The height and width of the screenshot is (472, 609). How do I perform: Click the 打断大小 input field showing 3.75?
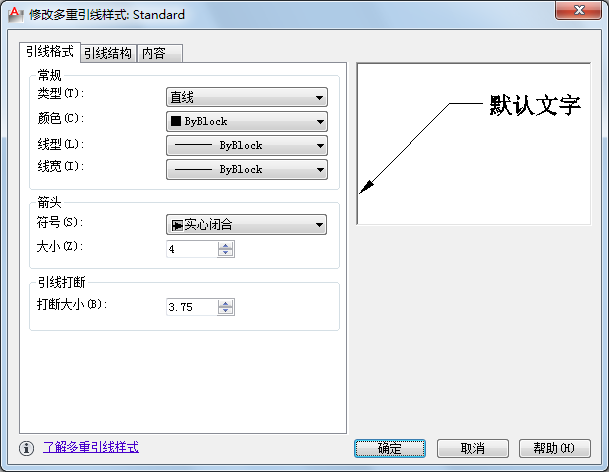[192, 307]
